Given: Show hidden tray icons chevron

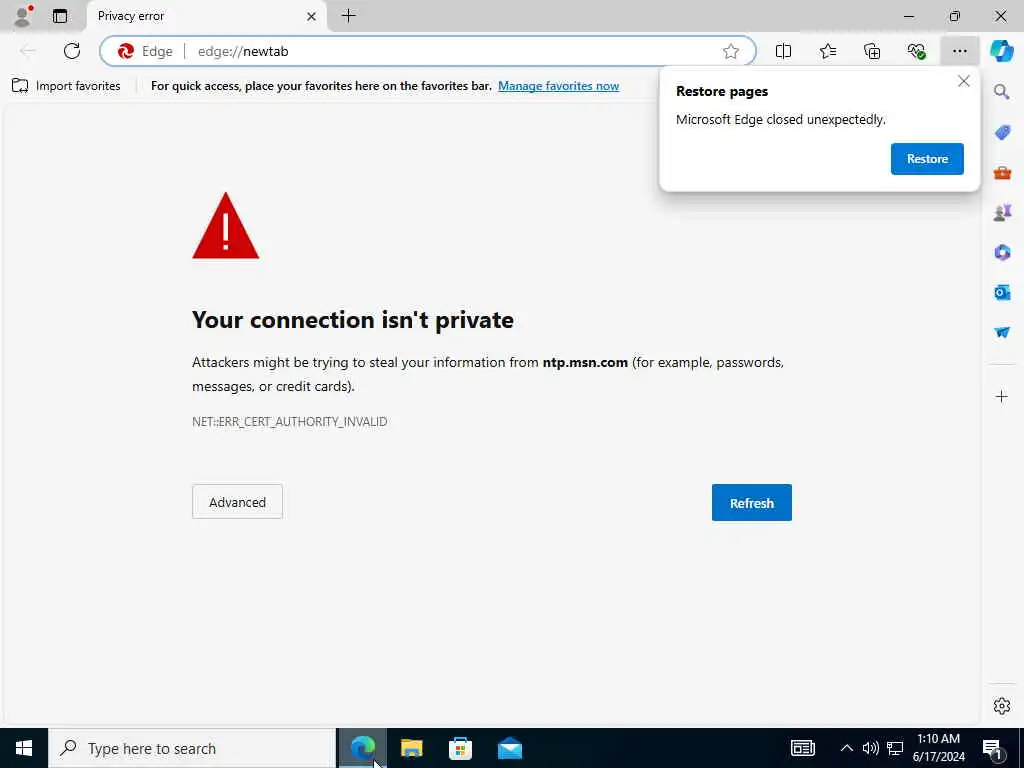Looking at the screenshot, I should (x=846, y=748).
